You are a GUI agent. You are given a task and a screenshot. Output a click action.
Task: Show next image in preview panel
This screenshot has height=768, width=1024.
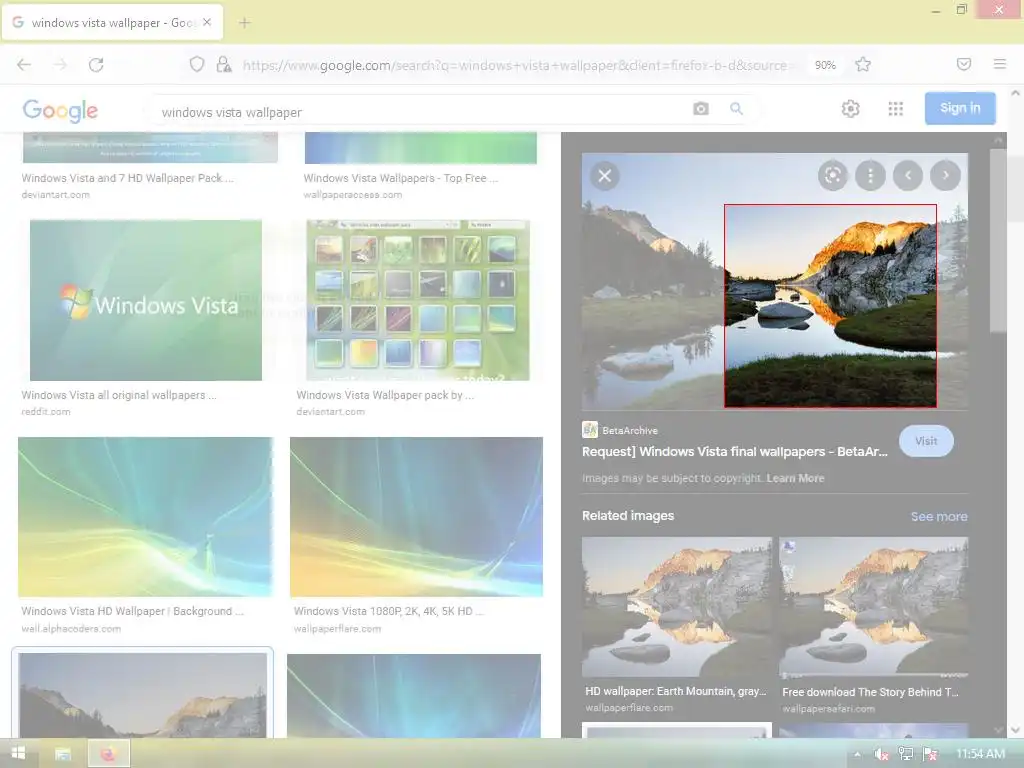(945, 175)
